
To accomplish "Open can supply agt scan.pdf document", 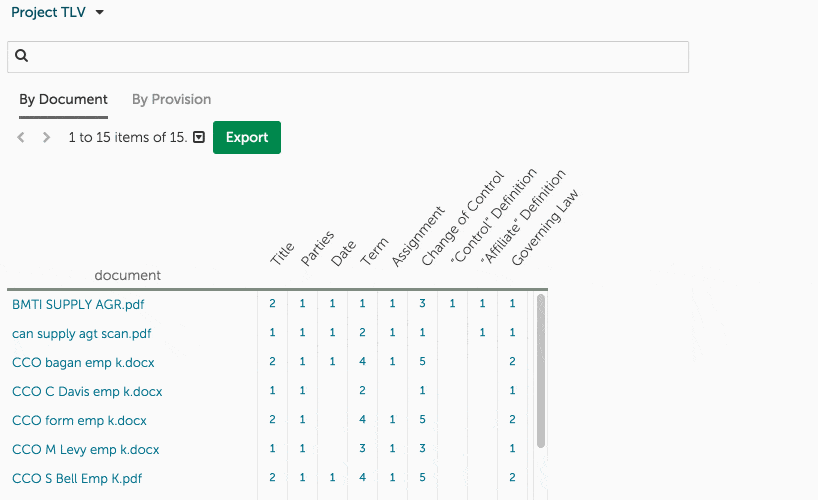I will tap(81, 334).
